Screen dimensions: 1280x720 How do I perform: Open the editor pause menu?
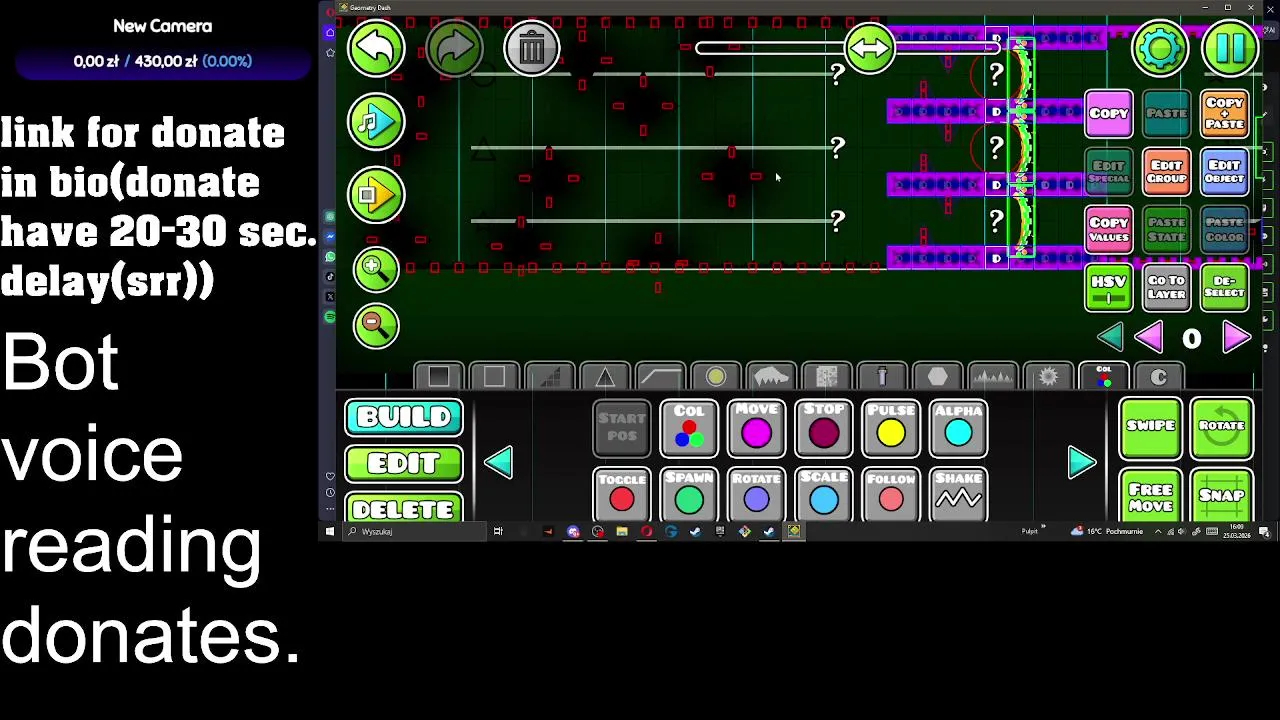[x=1230, y=47]
